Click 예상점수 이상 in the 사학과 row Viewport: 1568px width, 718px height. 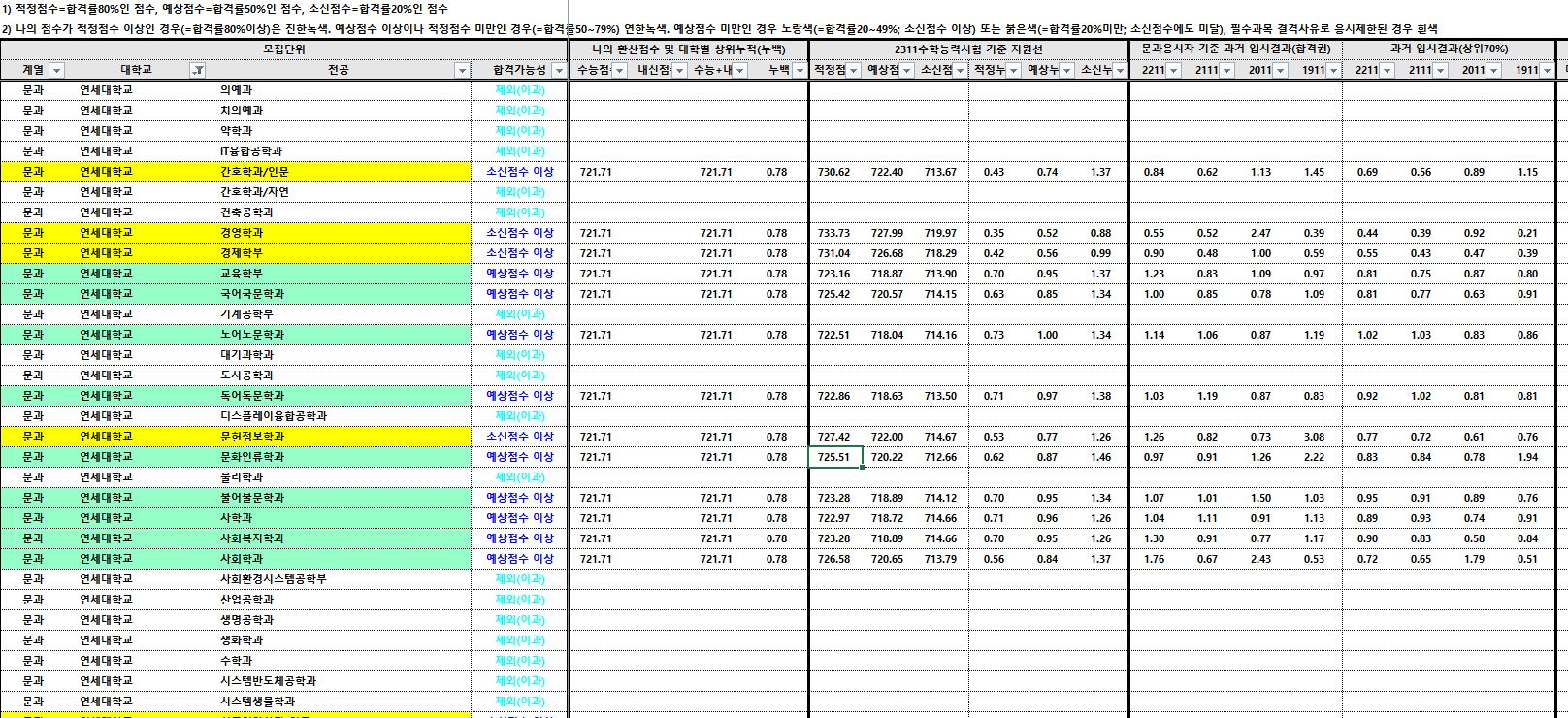[x=520, y=518]
